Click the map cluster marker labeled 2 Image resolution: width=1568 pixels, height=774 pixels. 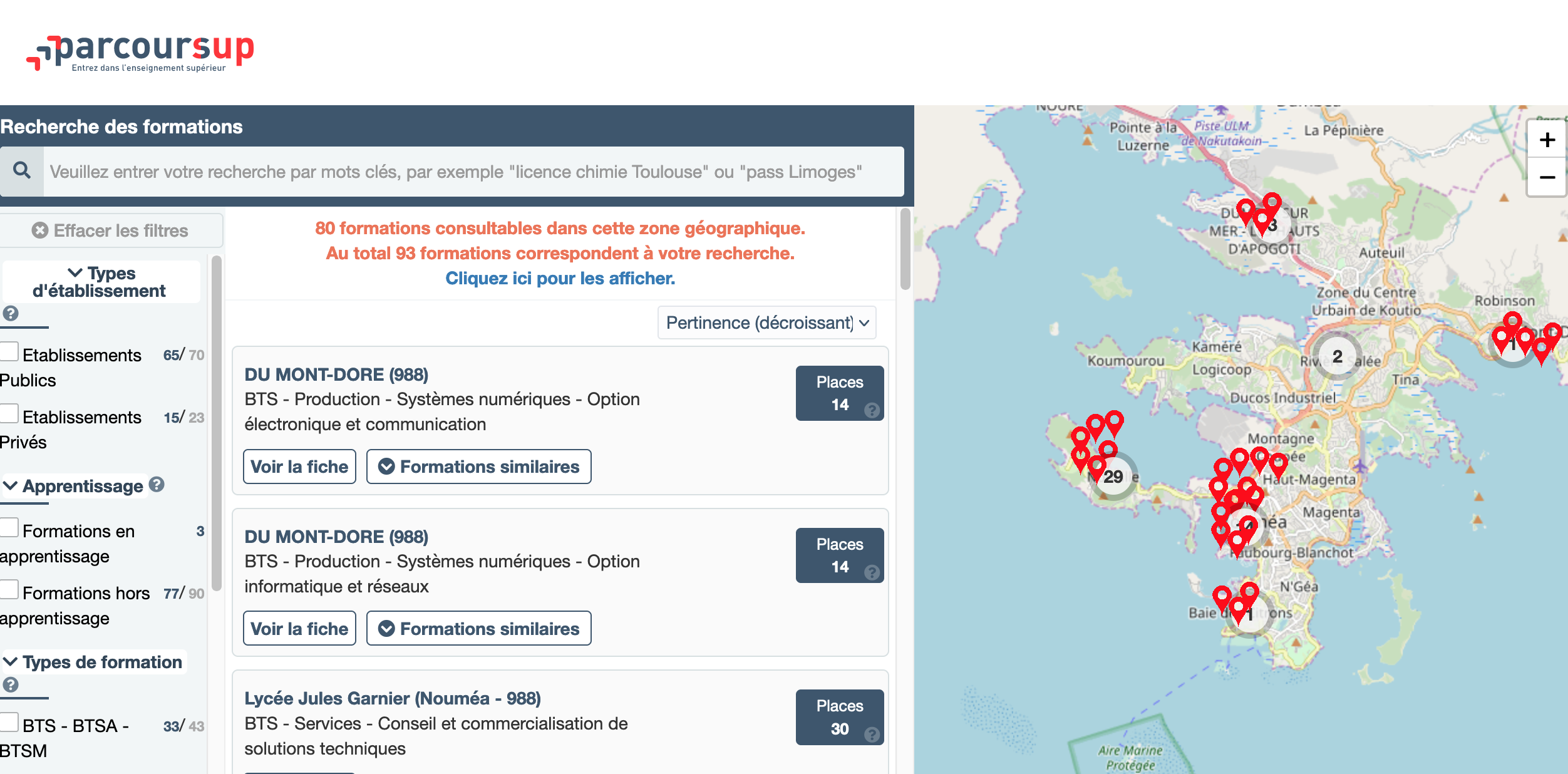1337,356
